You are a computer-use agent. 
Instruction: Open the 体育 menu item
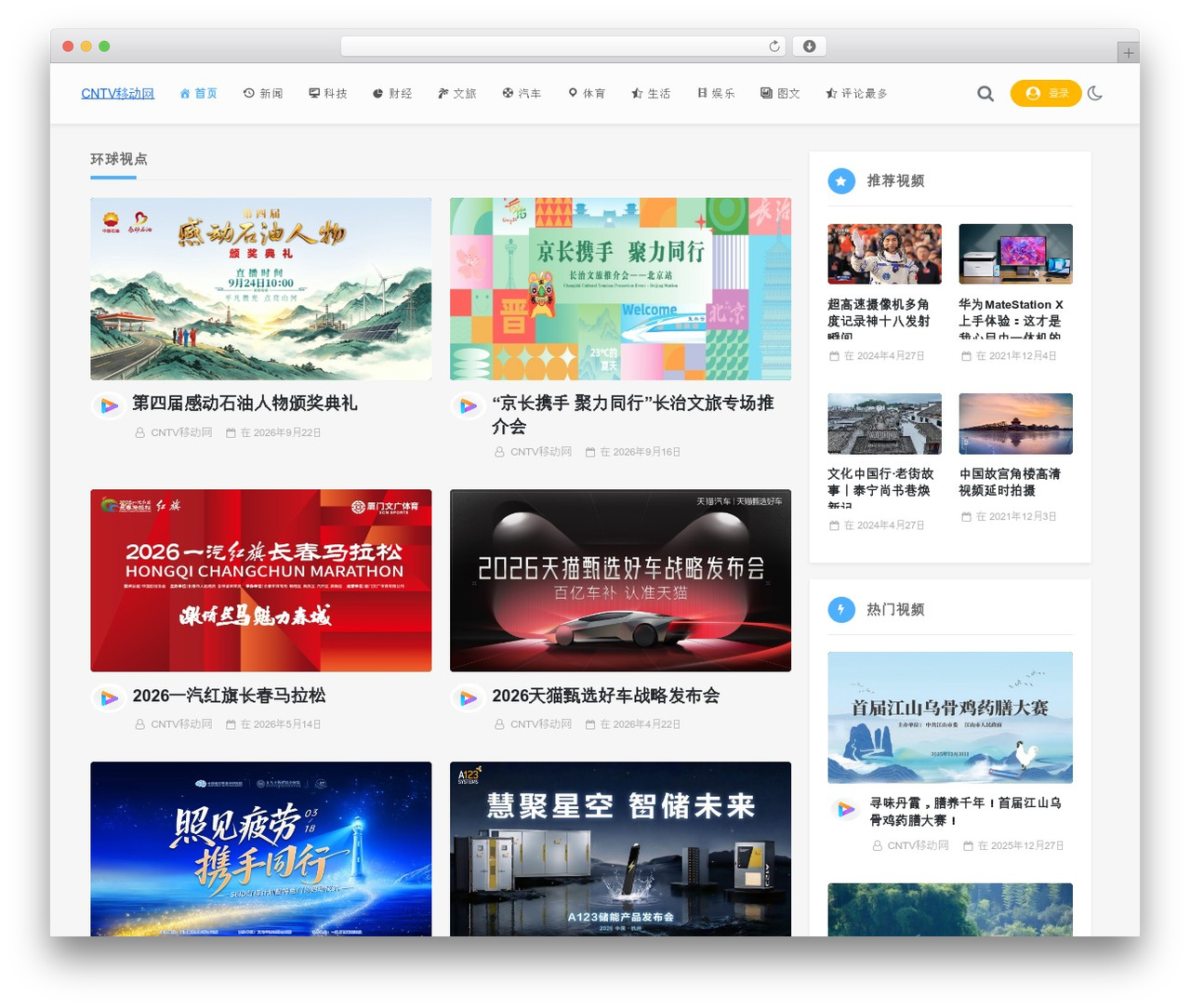pos(587,93)
